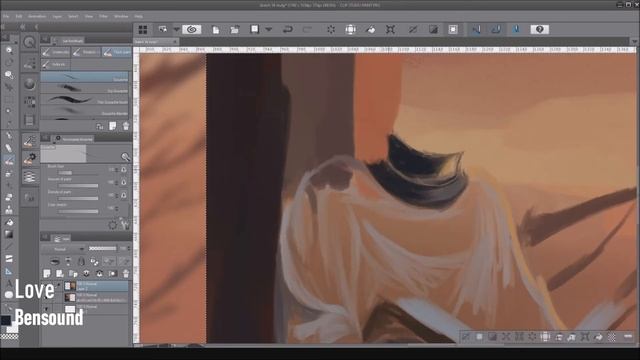The width and height of the screenshot is (640, 360).
Task: Open brush size dynamics settings button
Action: click(124, 169)
